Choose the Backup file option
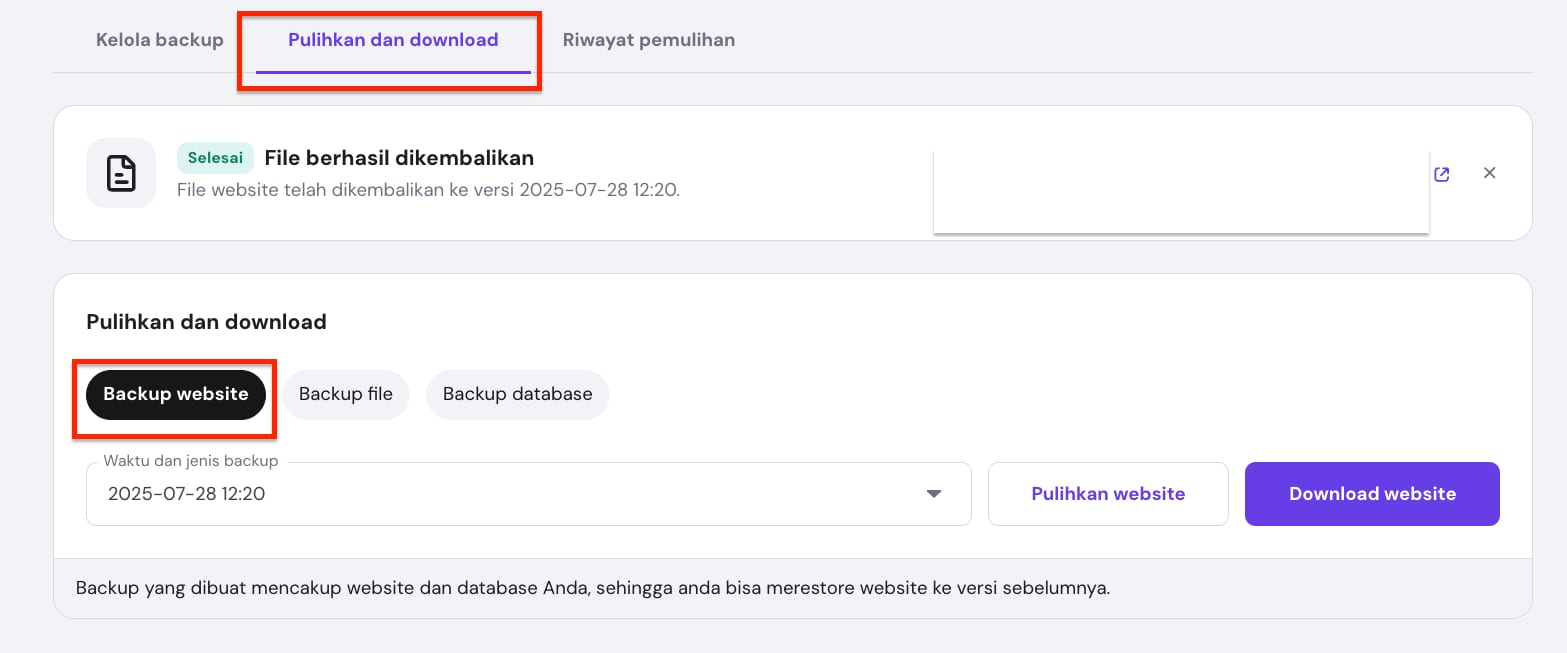 click(345, 394)
